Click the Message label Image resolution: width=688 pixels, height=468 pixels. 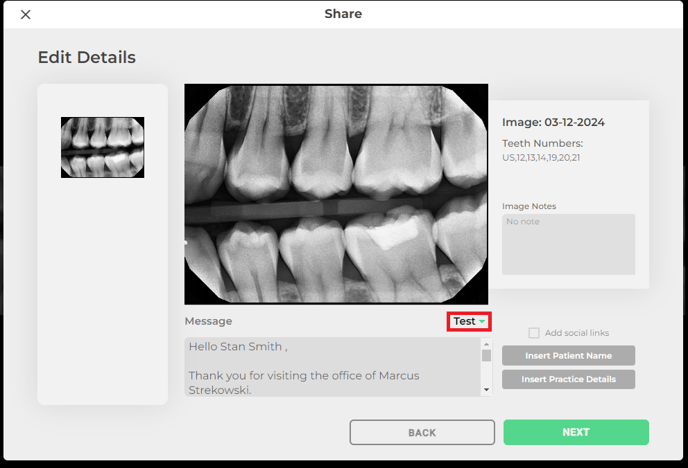(208, 321)
